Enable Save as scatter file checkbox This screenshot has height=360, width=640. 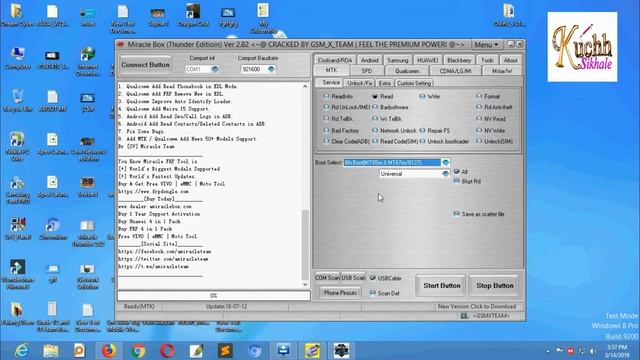pos(457,214)
